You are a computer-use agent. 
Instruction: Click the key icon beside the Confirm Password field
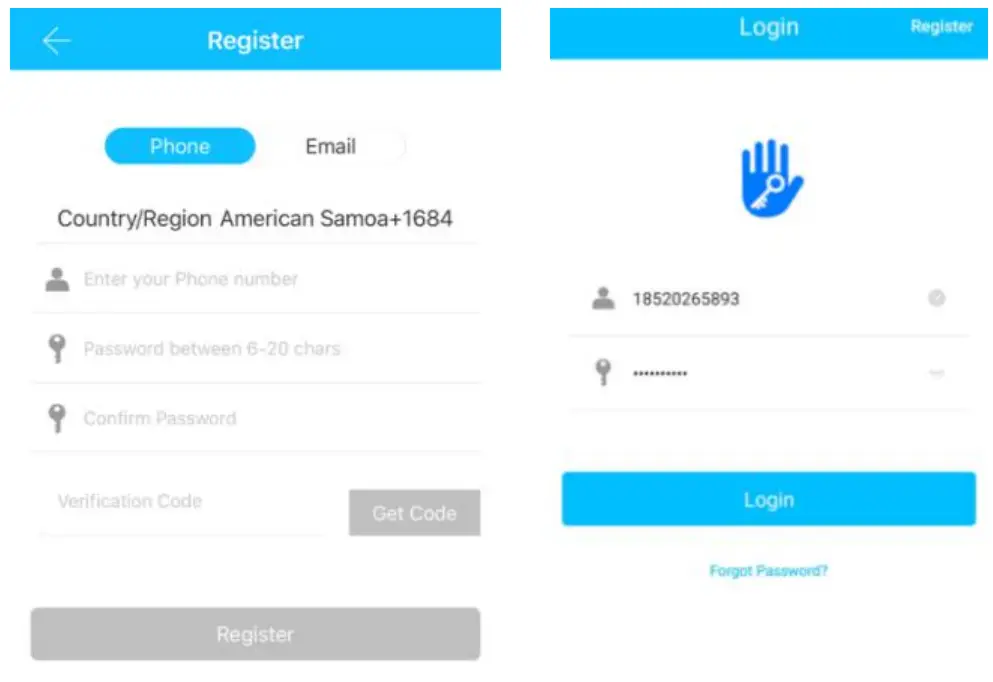(57, 418)
